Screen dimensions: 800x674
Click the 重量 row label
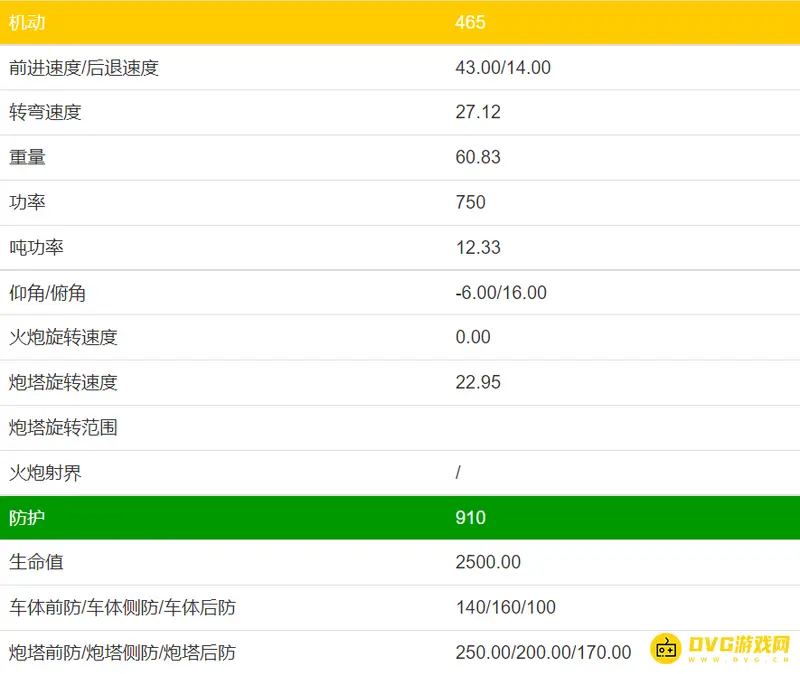pos(27,157)
